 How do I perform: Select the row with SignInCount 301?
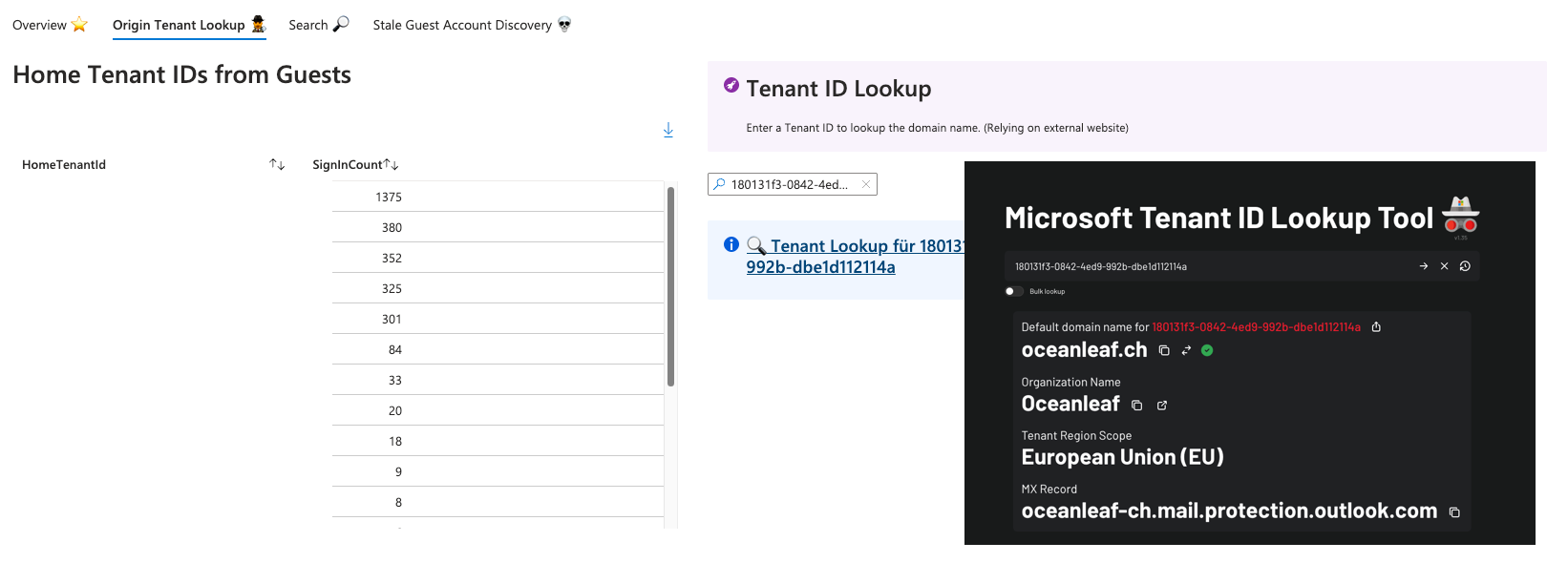coord(498,319)
